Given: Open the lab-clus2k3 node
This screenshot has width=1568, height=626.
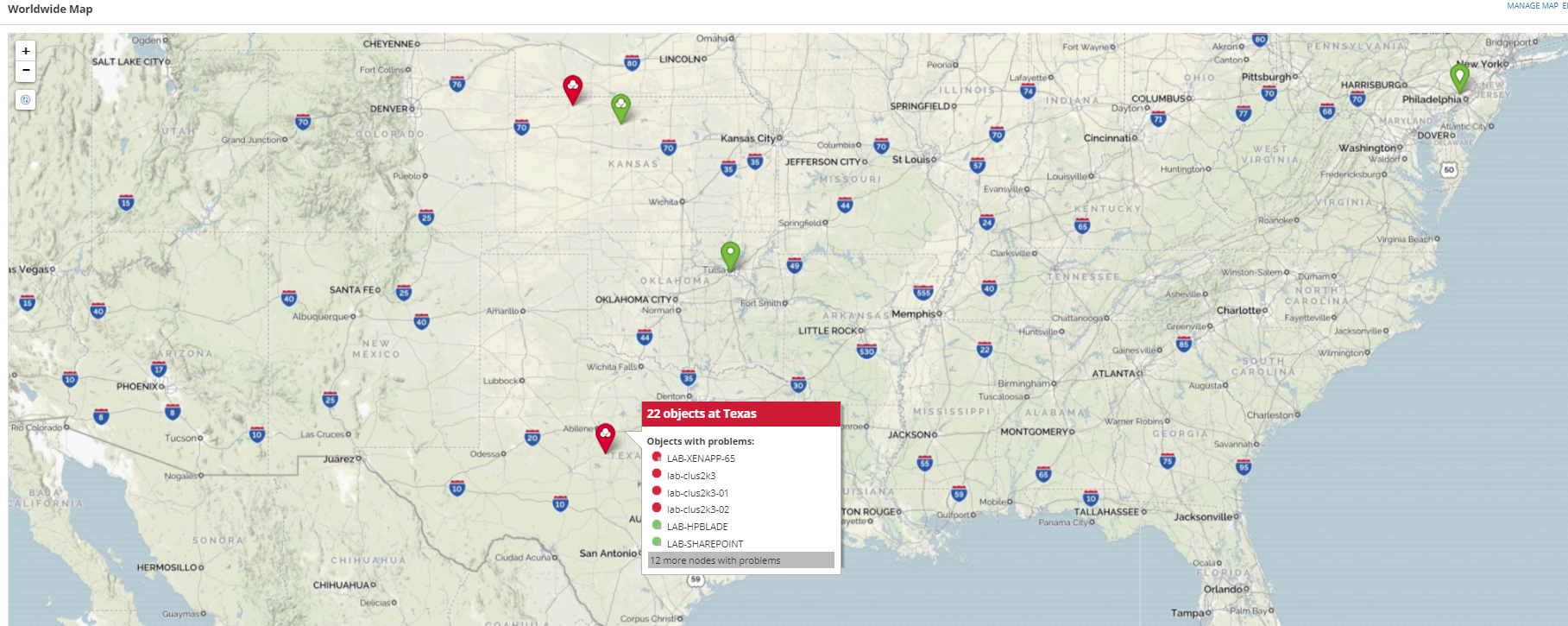Looking at the screenshot, I should click(691, 476).
